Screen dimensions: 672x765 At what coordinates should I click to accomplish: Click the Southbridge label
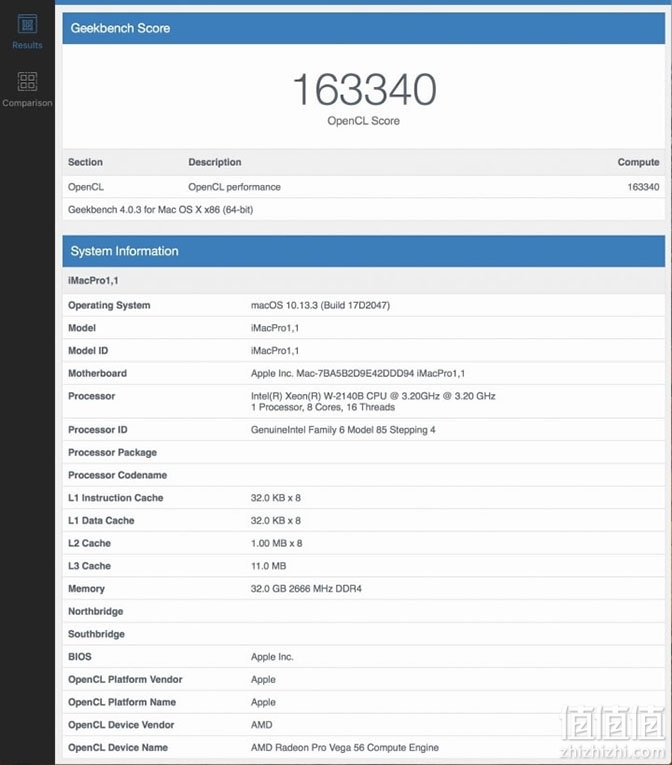pyautogui.click(x=97, y=634)
